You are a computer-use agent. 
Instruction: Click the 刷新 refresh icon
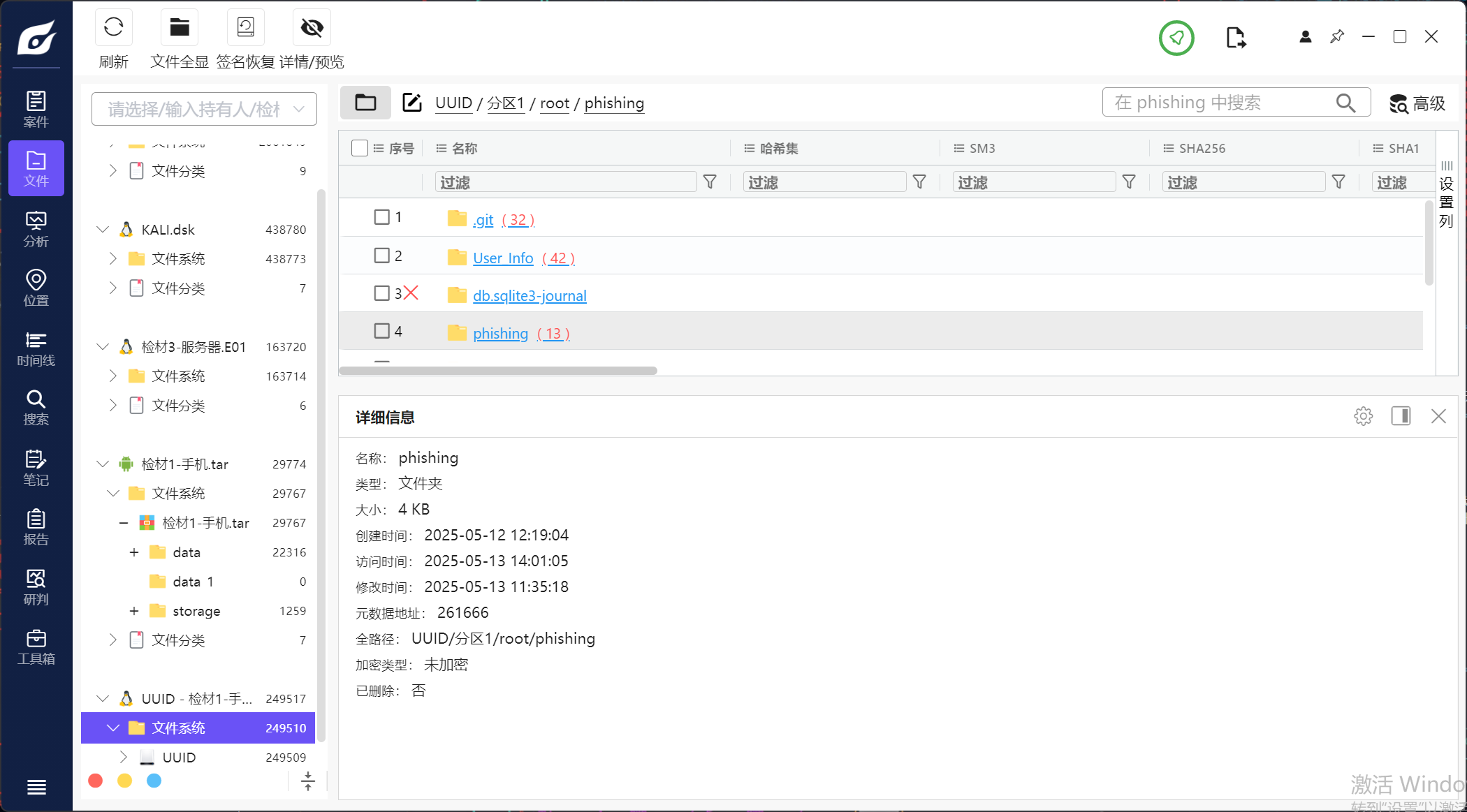113,28
